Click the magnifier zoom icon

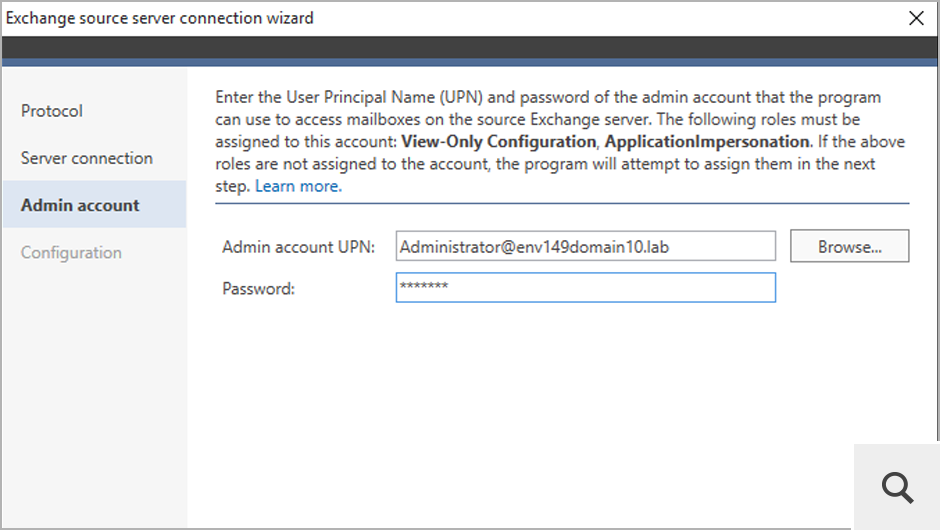tap(897, 487)
